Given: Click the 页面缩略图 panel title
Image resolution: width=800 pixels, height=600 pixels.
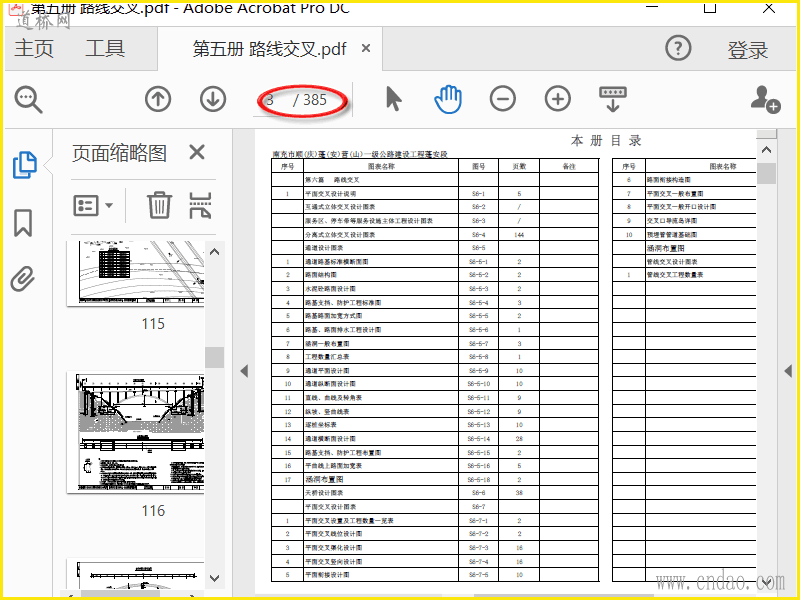Looking at the screenshot, I should point(119,153).
